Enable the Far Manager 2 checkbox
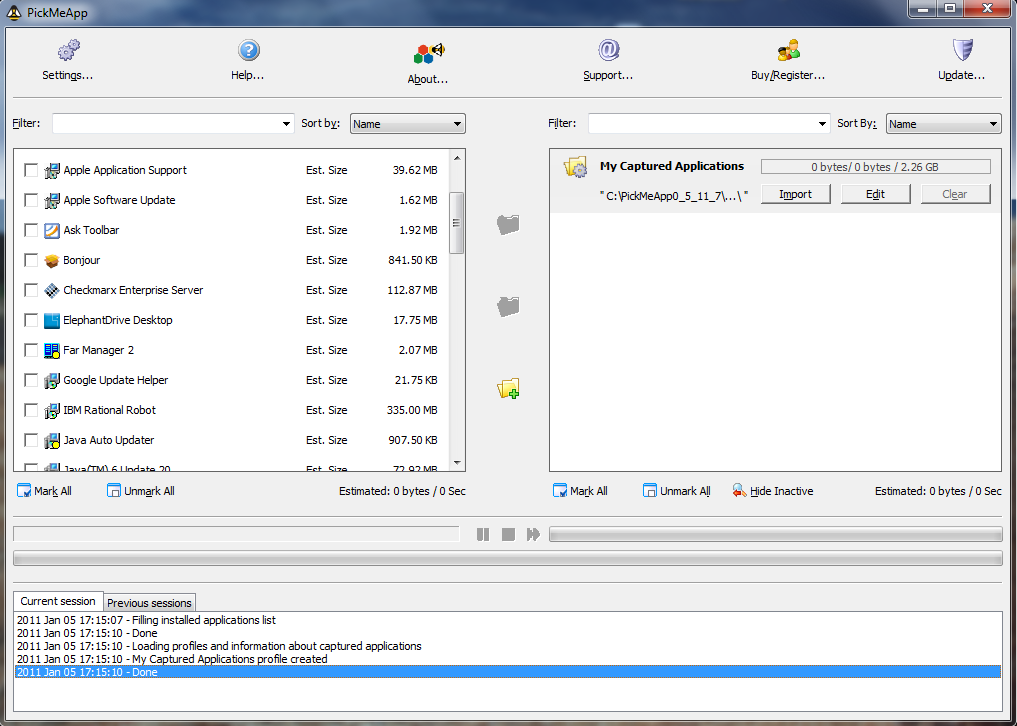1017x726 pixels. pyautogui.click(x=30, y=350)
